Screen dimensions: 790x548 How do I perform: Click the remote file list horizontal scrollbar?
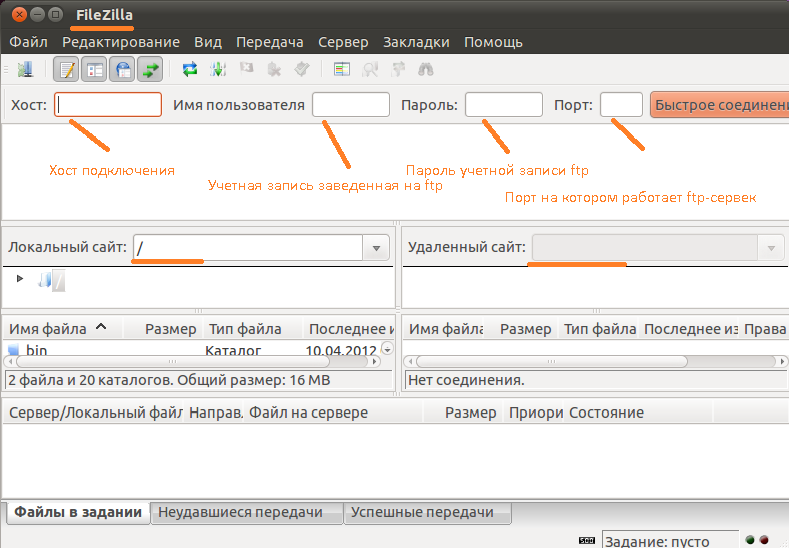(x=552, y=362)
